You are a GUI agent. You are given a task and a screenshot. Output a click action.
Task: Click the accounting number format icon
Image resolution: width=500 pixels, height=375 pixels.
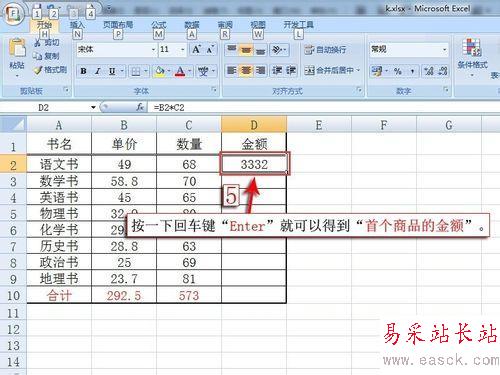coord(377,71)
